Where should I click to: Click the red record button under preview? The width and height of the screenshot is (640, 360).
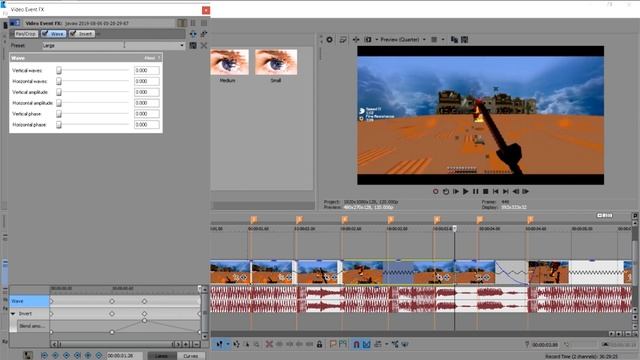click(436, 191)
